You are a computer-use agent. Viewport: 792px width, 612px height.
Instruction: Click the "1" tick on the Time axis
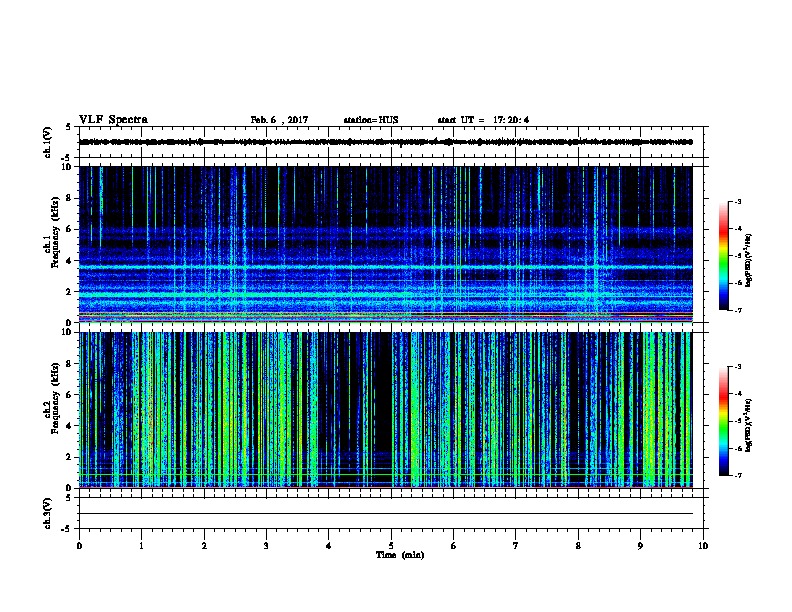pyautogui.click(x=141, y=546)
